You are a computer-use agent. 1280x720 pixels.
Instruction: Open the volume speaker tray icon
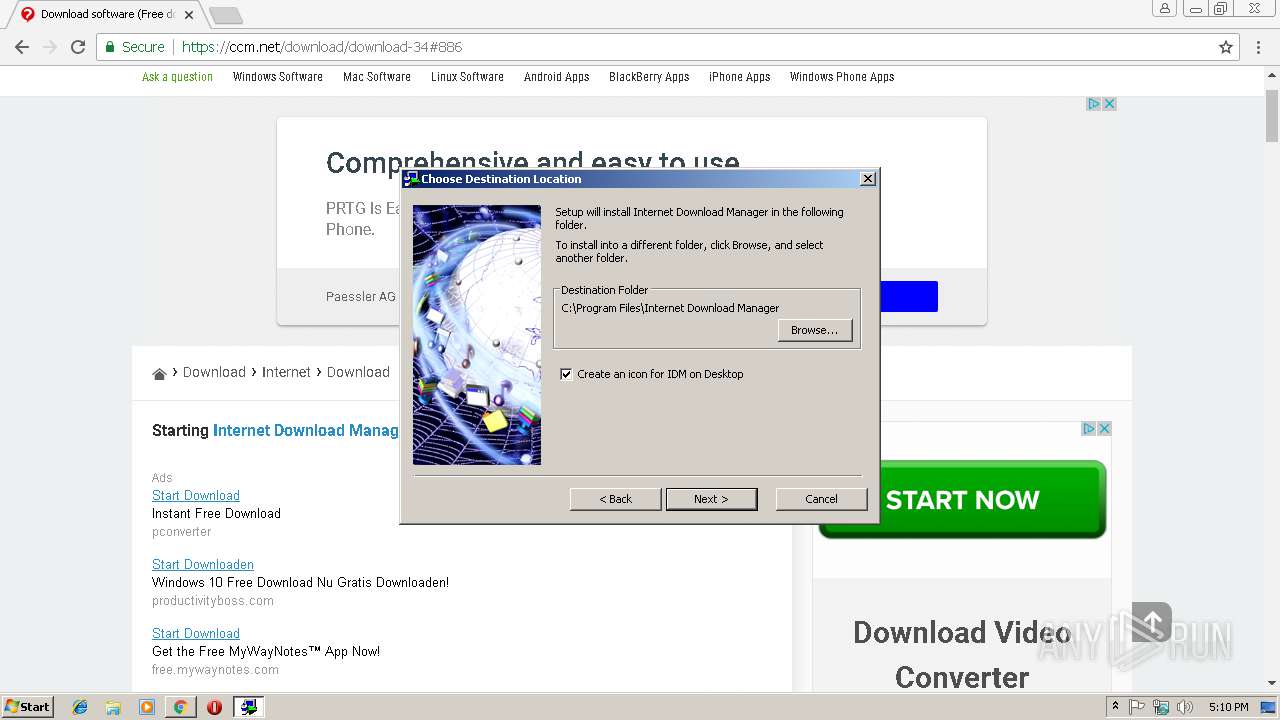(x=1185, y=707)
